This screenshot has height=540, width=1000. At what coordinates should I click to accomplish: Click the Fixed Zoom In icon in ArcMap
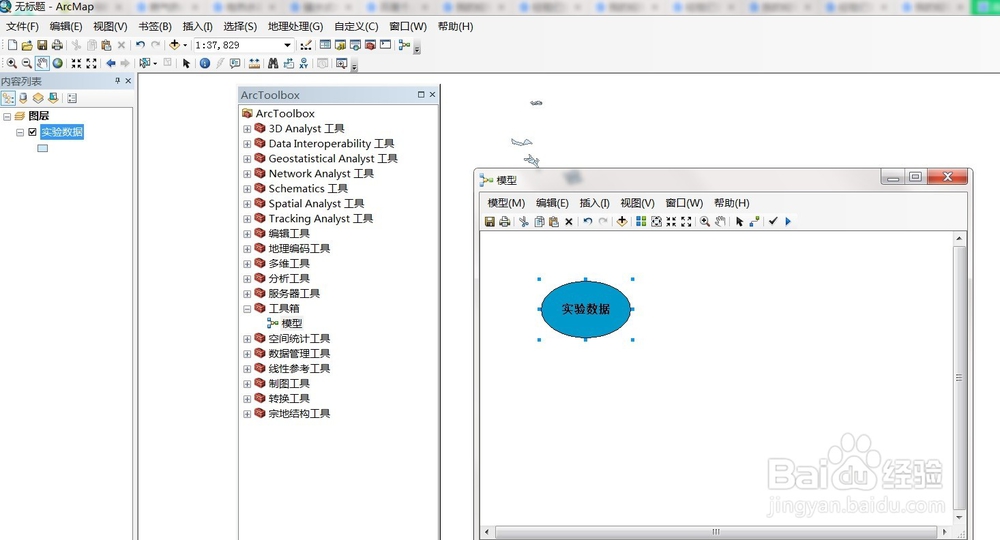pos(77,63)
